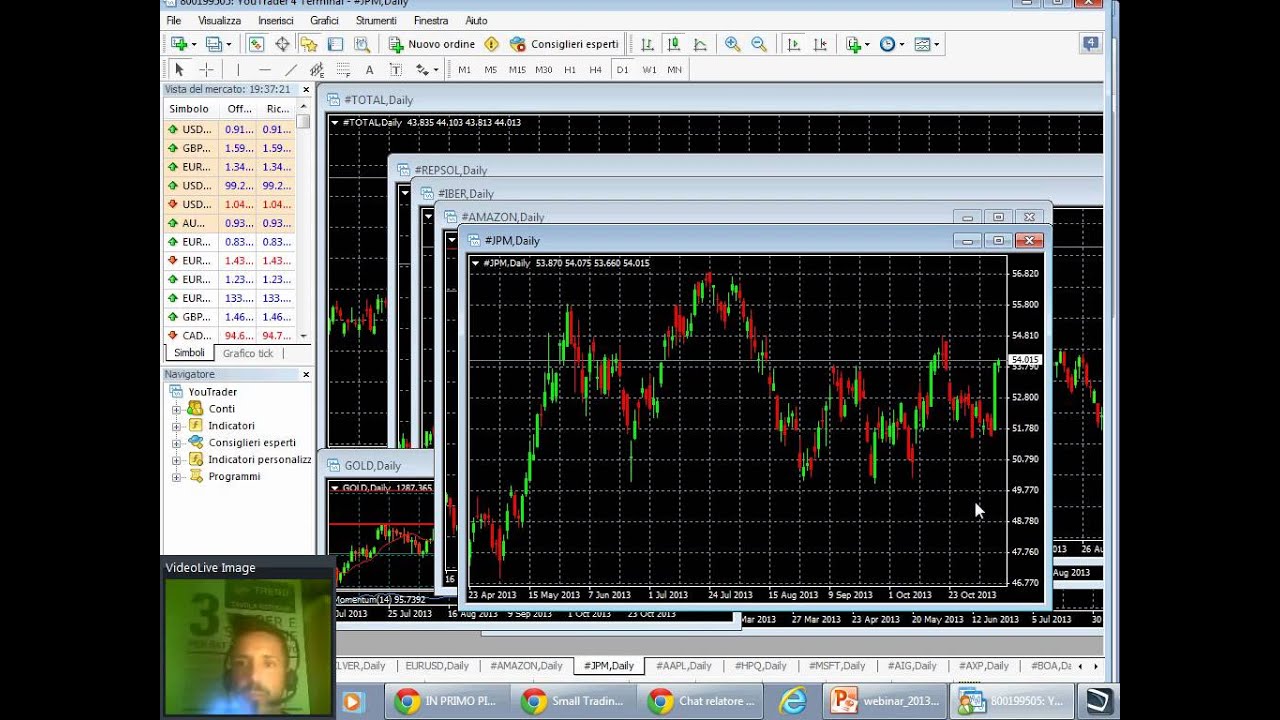The width and height of the screenshot is (1280, 720).
Task: Toggle the Navigator star-folder icon
Action: [308, 44]
